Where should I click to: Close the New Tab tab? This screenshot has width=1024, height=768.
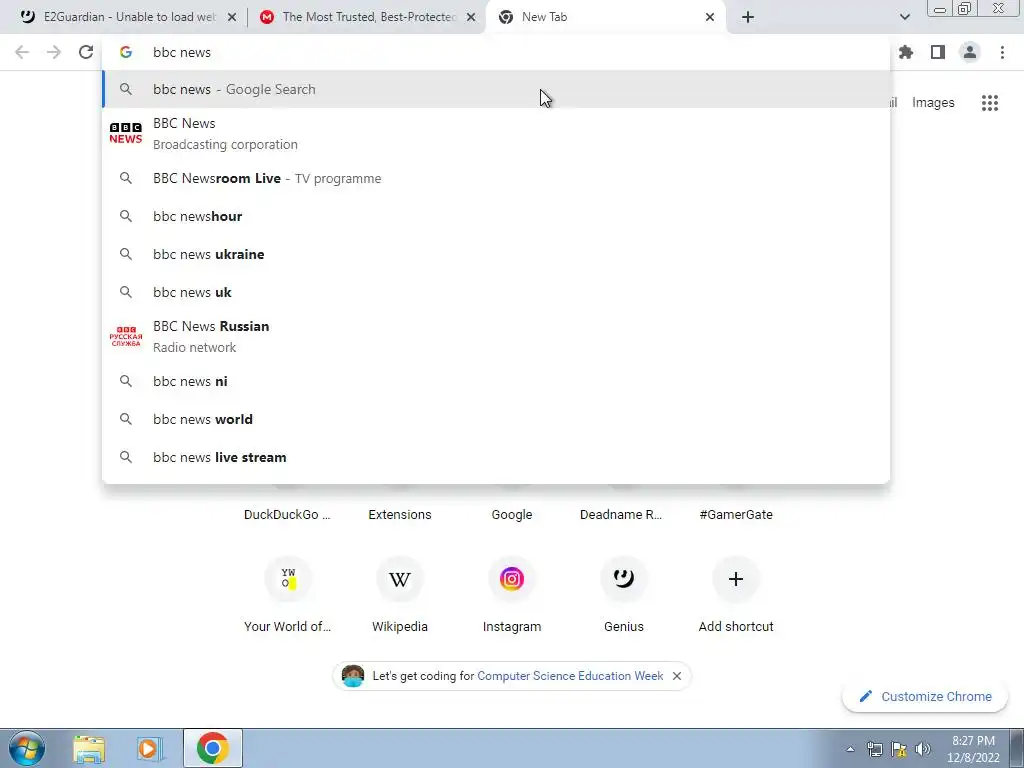tap(710, 18)
